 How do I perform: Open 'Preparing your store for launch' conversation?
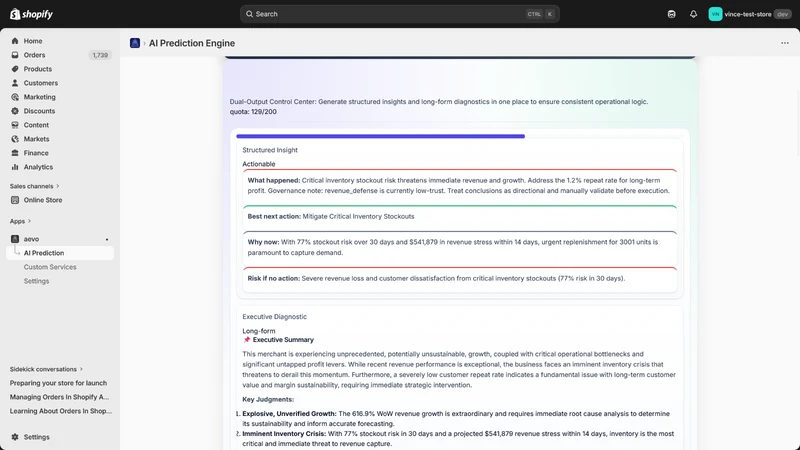pyautogui.click(x=60, y=383)
